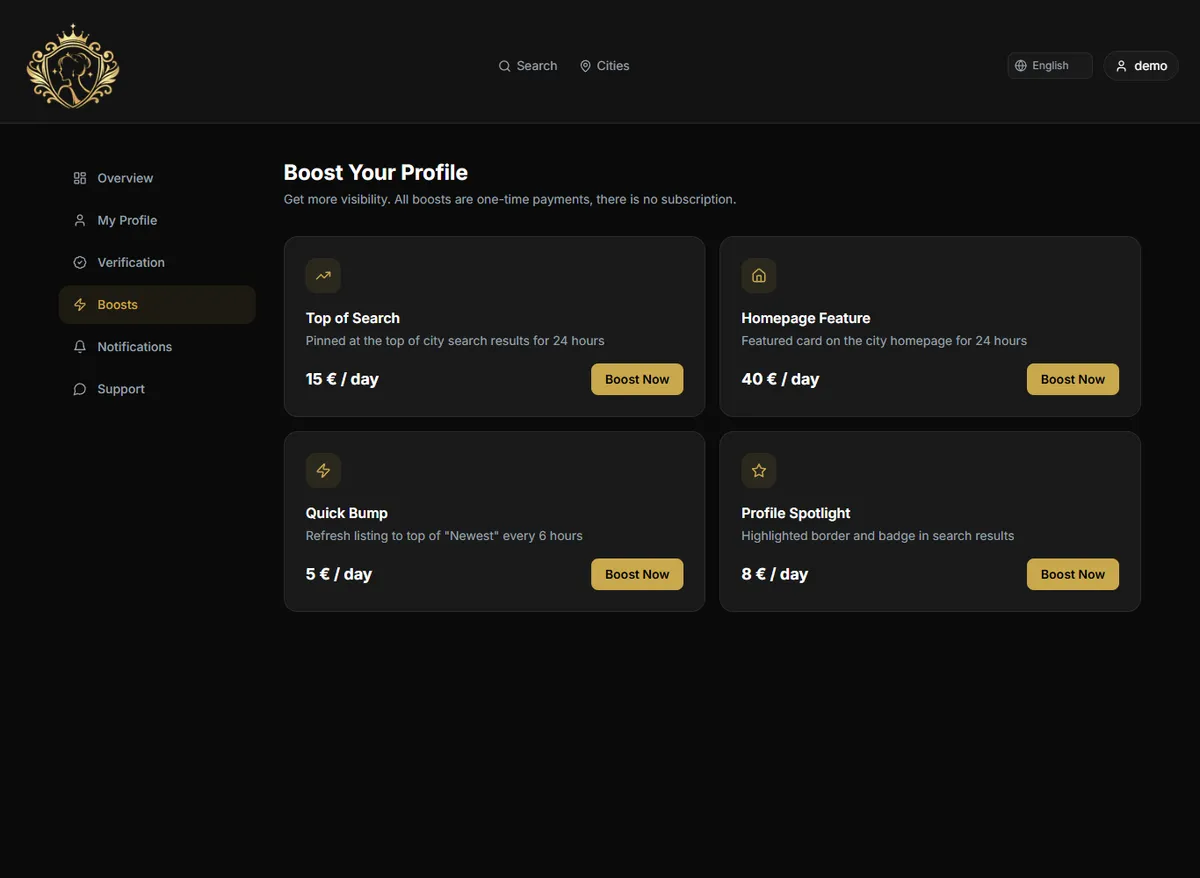
Task: Click the My Profile person icon
Action: coord(80,220)
